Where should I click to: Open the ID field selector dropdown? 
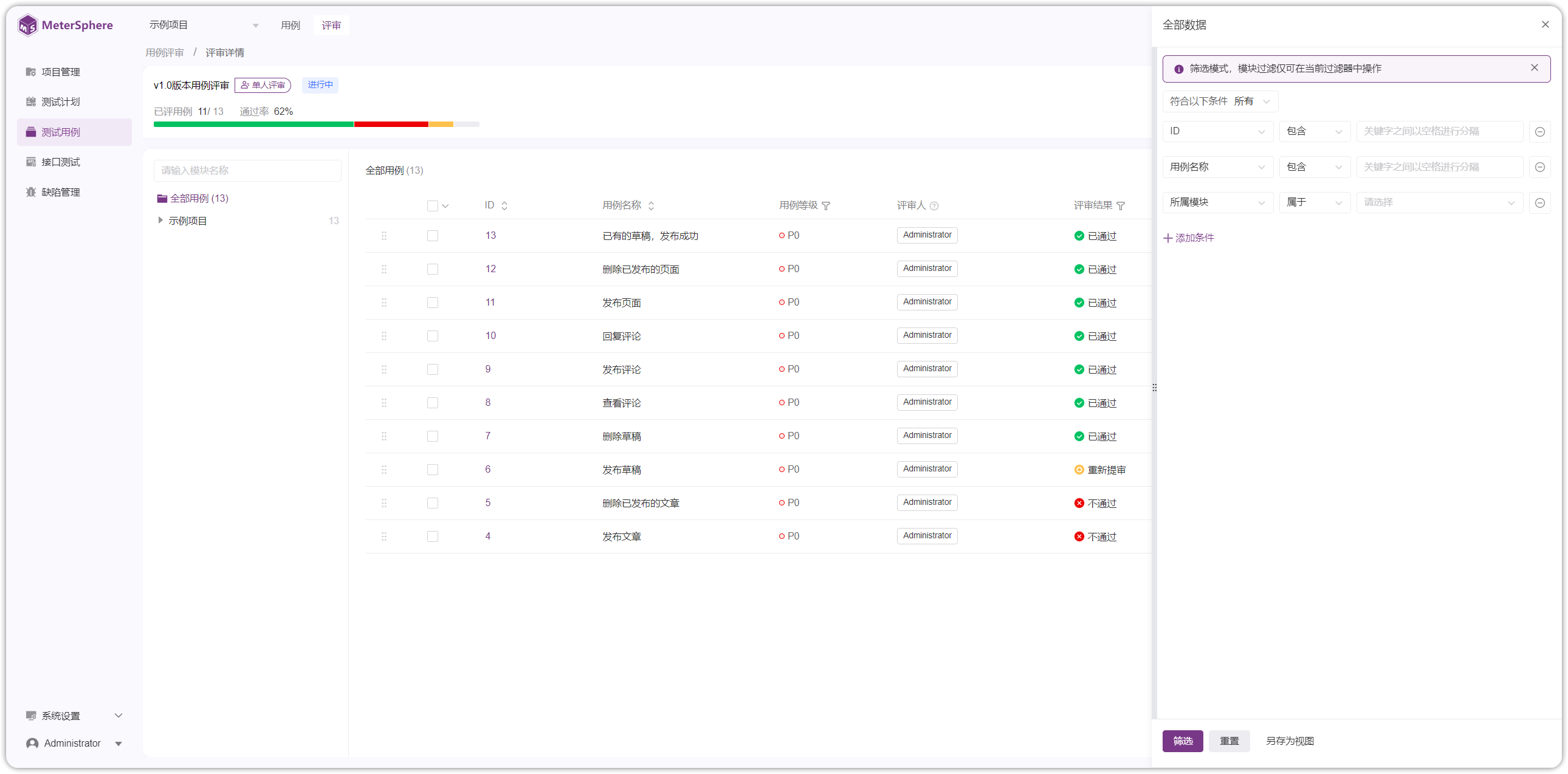click(1217, 131)
